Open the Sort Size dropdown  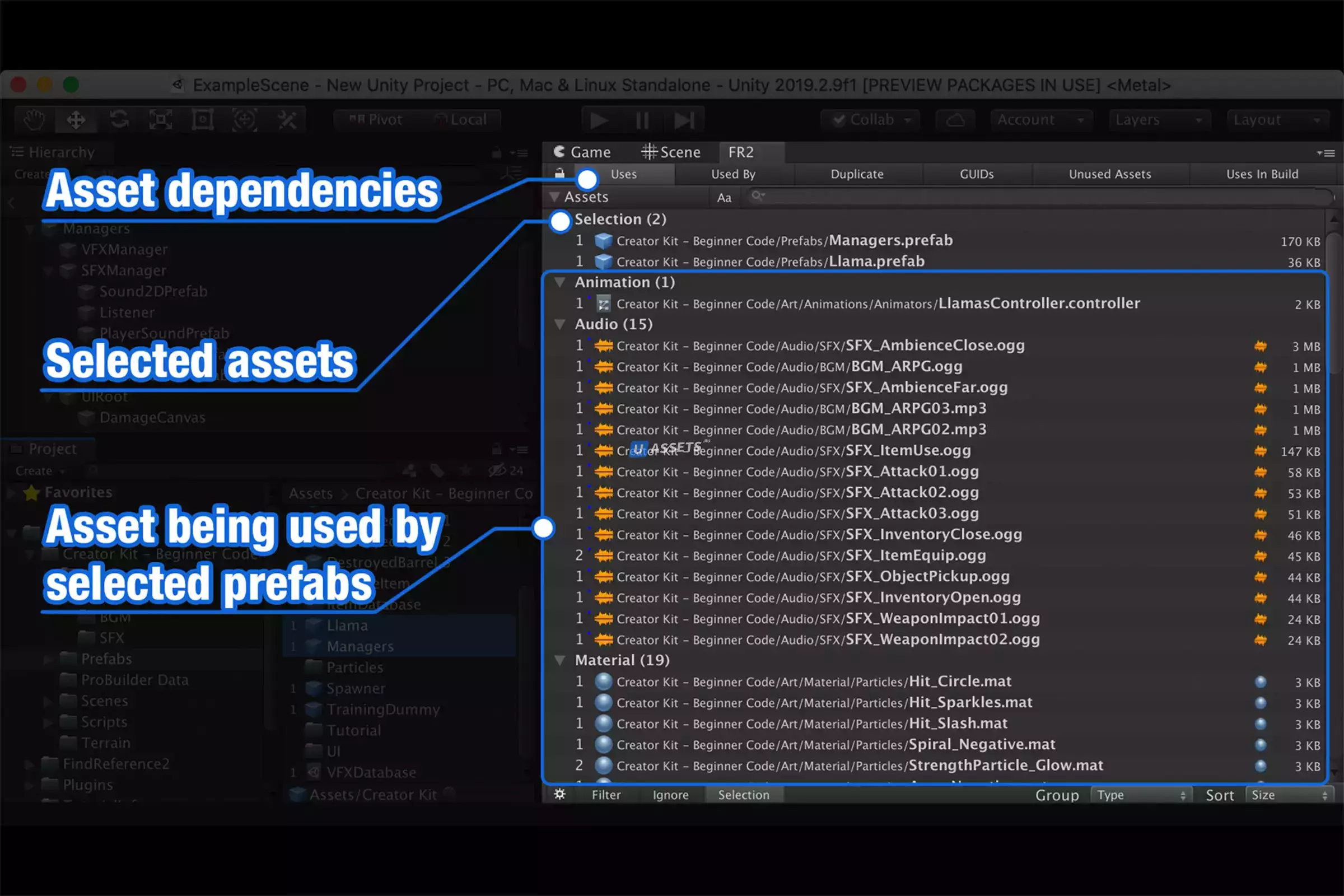tap(1289, 795)
